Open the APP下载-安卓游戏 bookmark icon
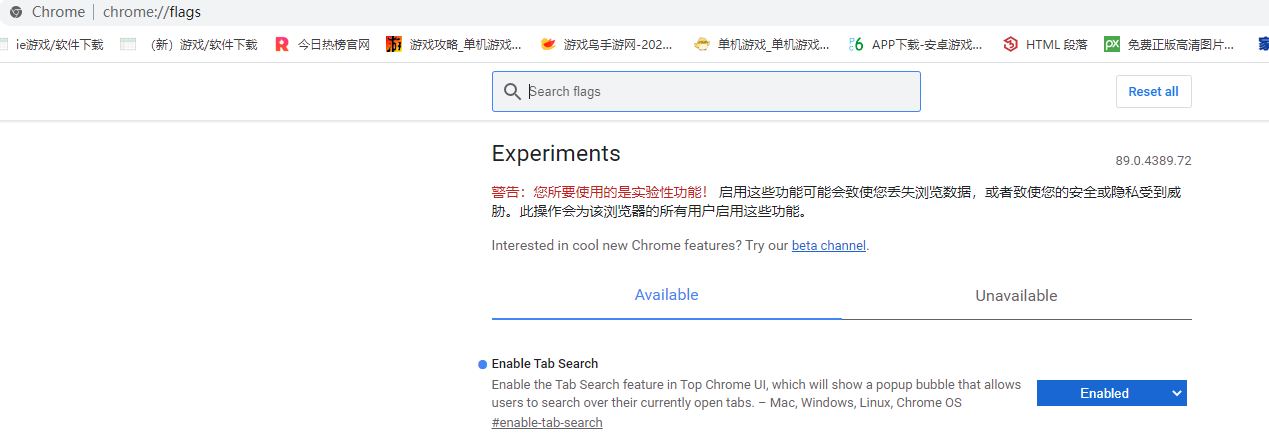Screen dimensions: 1269x448 [x=856, y=44]
